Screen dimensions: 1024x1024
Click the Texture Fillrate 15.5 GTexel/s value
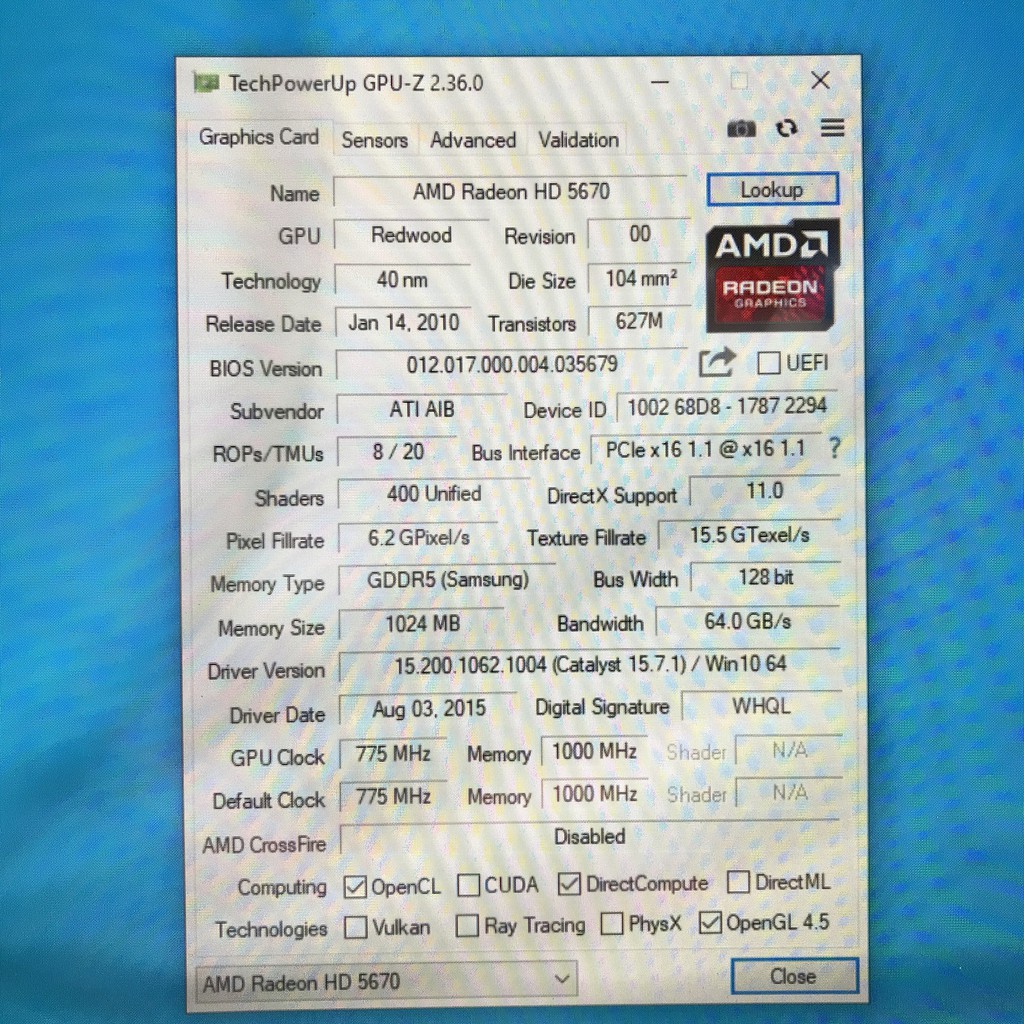(x=750, y=536)
